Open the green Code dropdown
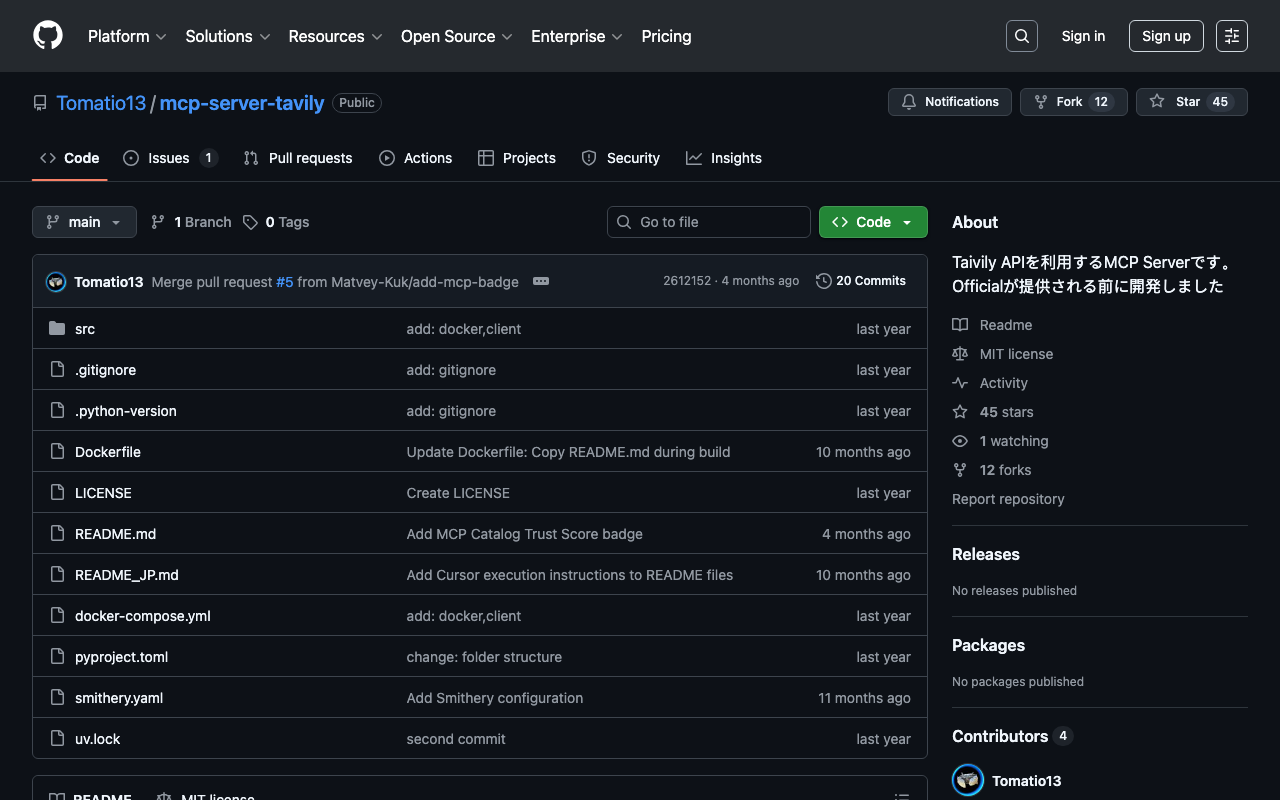 (872, 222)
